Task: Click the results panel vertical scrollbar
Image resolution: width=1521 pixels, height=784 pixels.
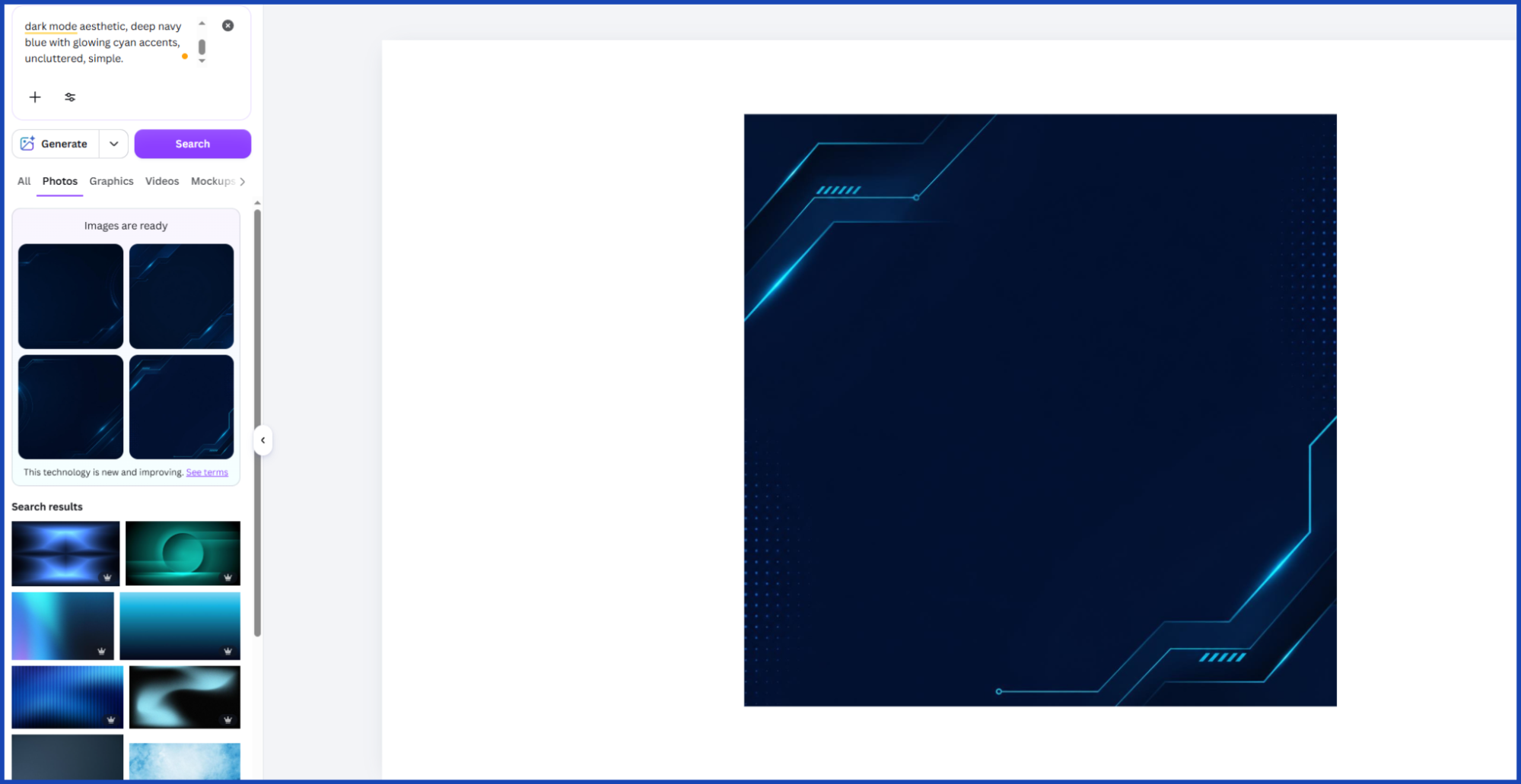Action: [x=257, y=422]
